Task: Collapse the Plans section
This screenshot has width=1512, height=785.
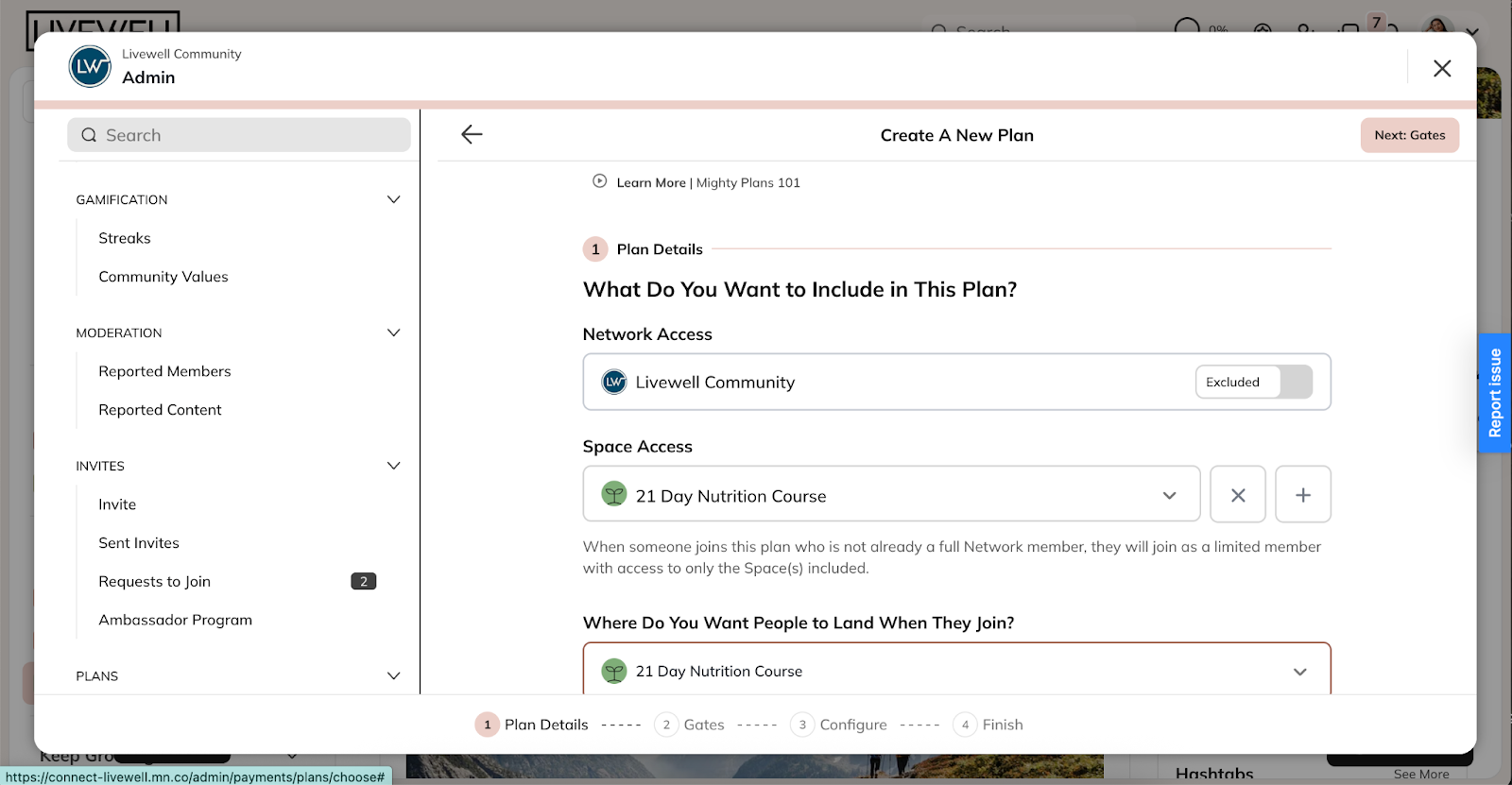Action: pos(394,675)
